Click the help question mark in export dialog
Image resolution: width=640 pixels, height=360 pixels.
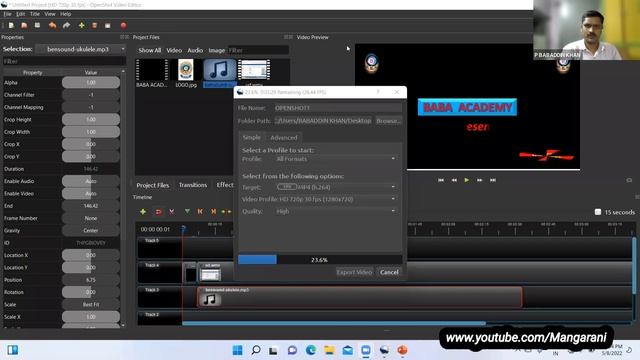coord(378,92)
